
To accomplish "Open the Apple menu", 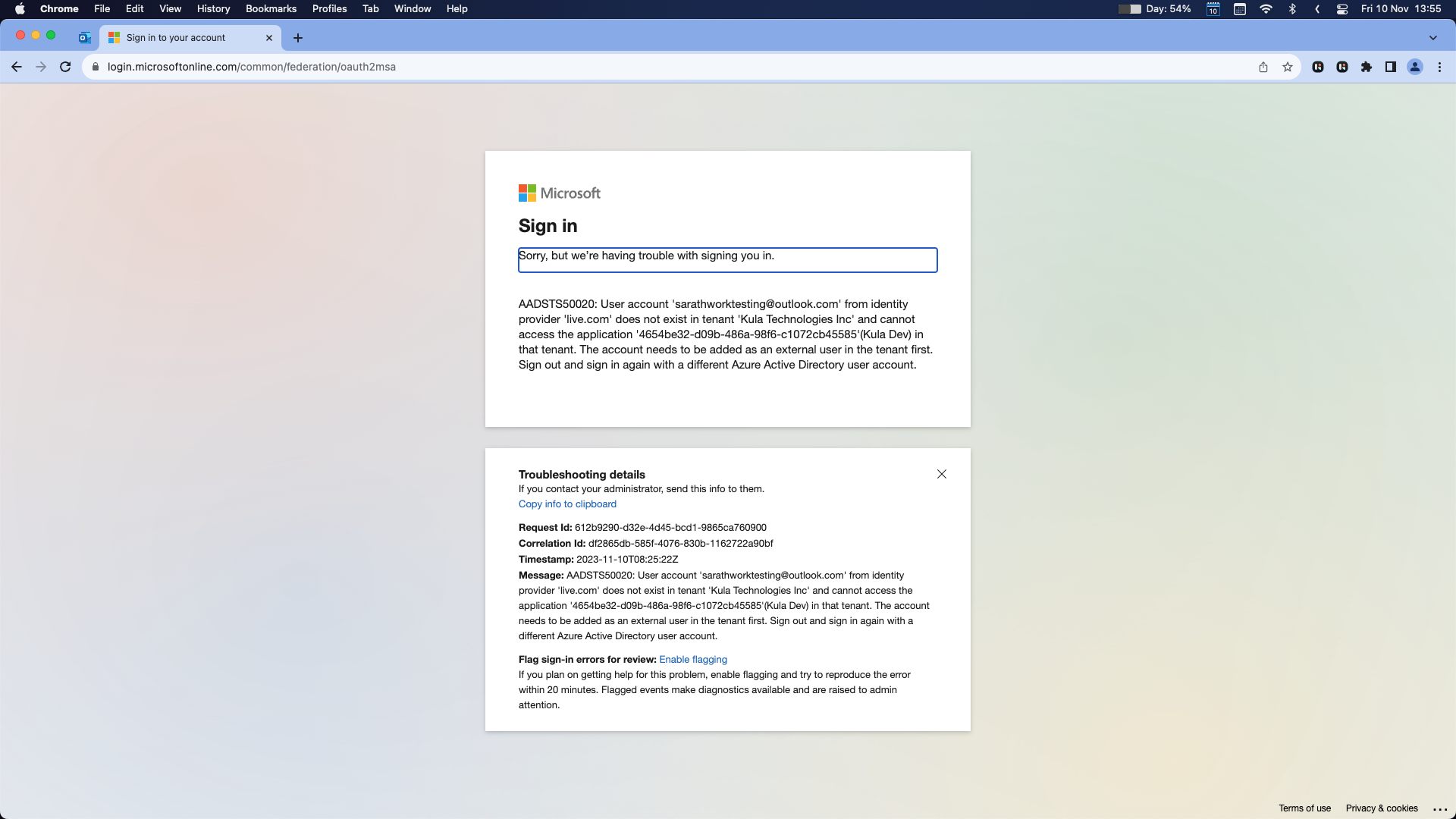I will (20, 9).
